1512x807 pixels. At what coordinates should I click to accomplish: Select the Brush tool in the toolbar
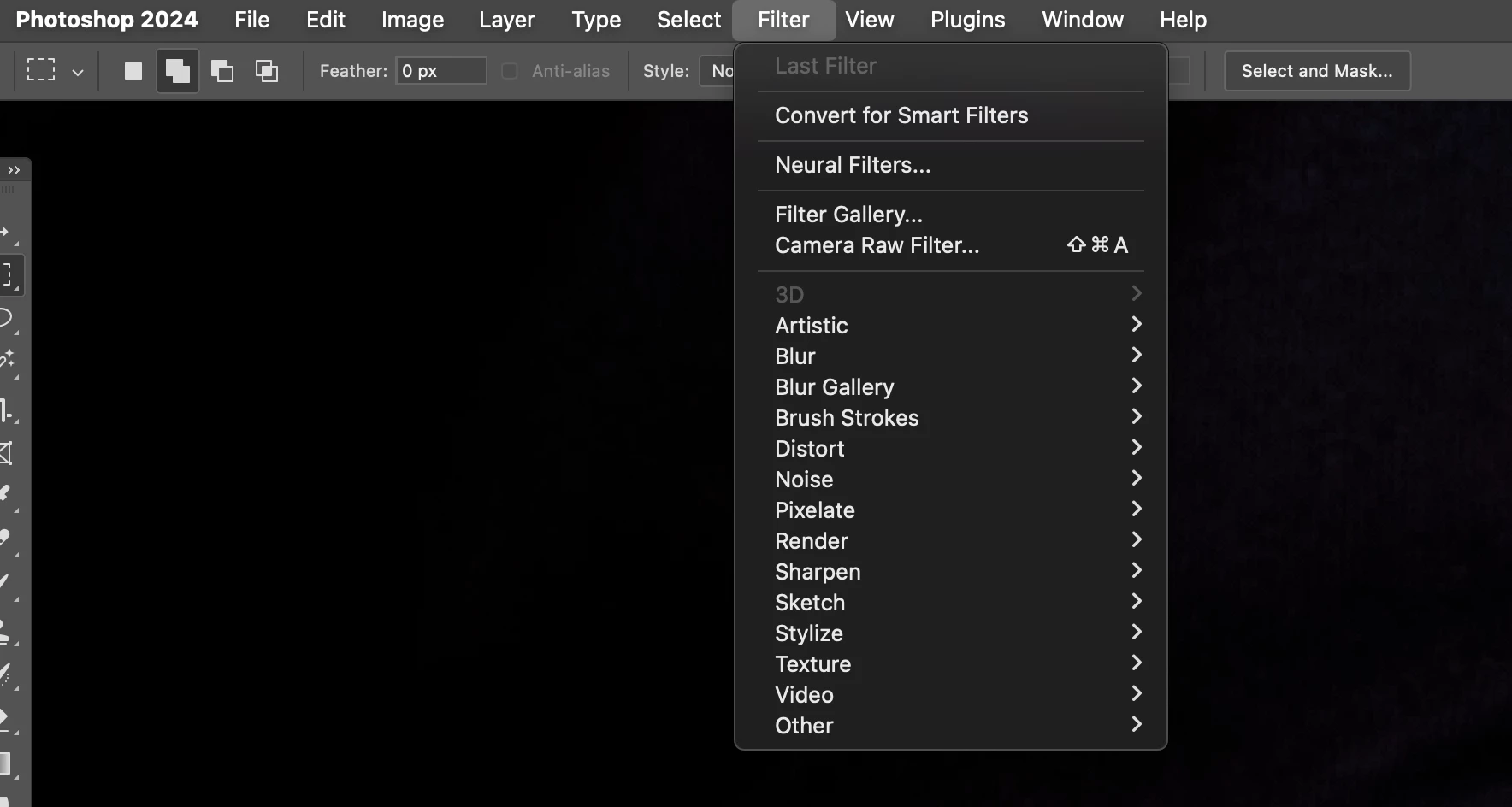pyautogui.click(x=7, y=584)
